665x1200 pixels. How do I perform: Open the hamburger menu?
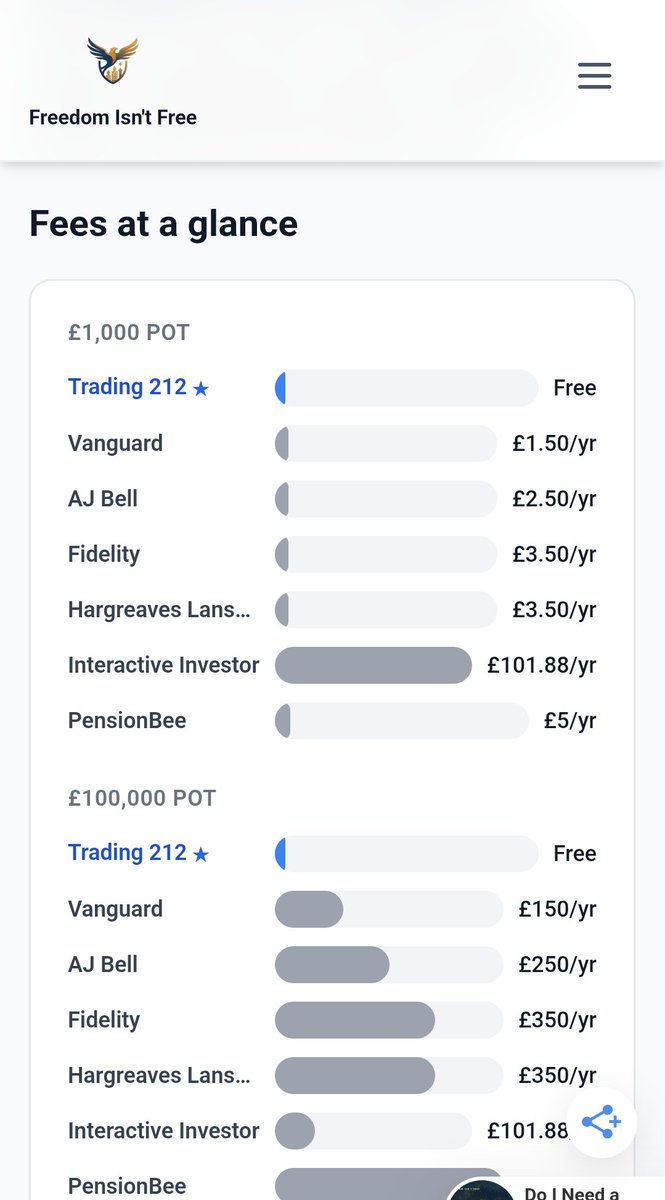[594, 76]
